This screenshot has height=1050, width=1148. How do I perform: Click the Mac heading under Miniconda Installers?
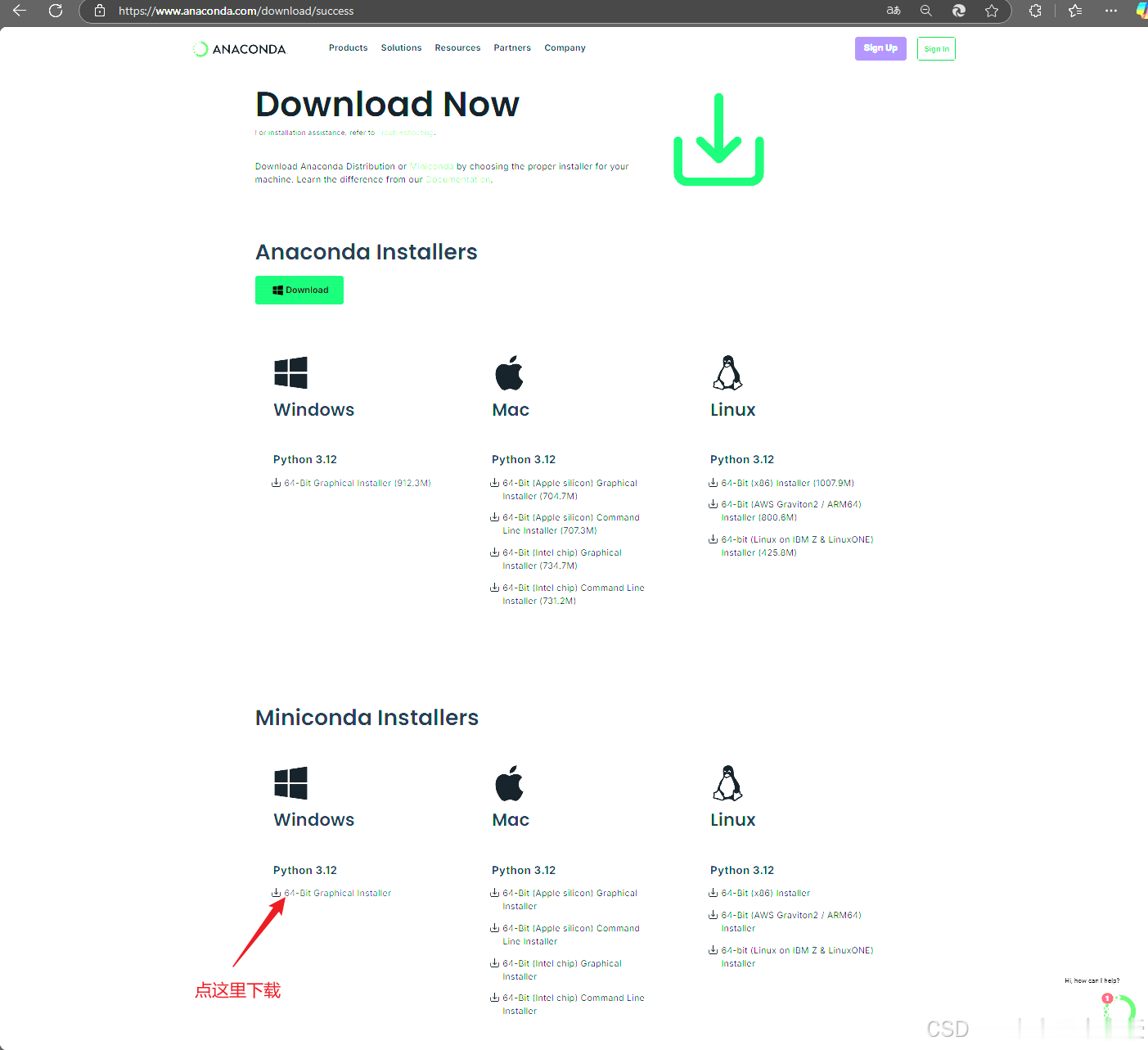(x=511, y=819)
